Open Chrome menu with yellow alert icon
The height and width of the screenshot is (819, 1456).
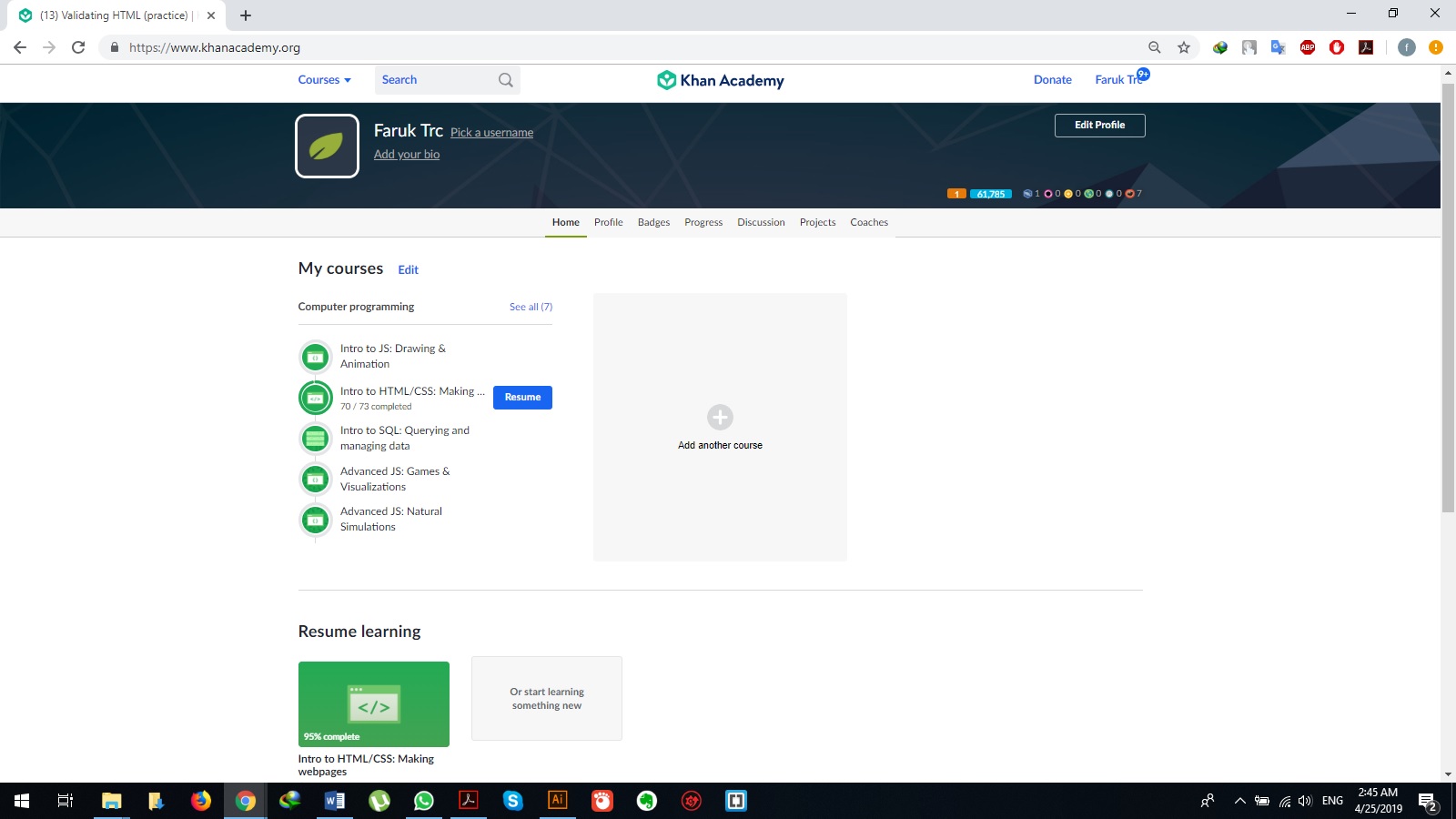click(1436, 47)
